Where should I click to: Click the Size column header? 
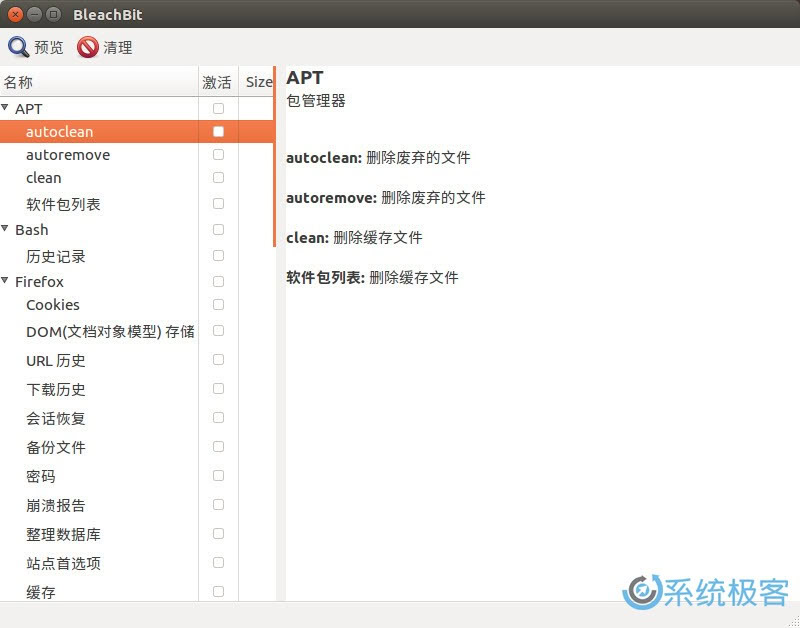click(256, 82)
